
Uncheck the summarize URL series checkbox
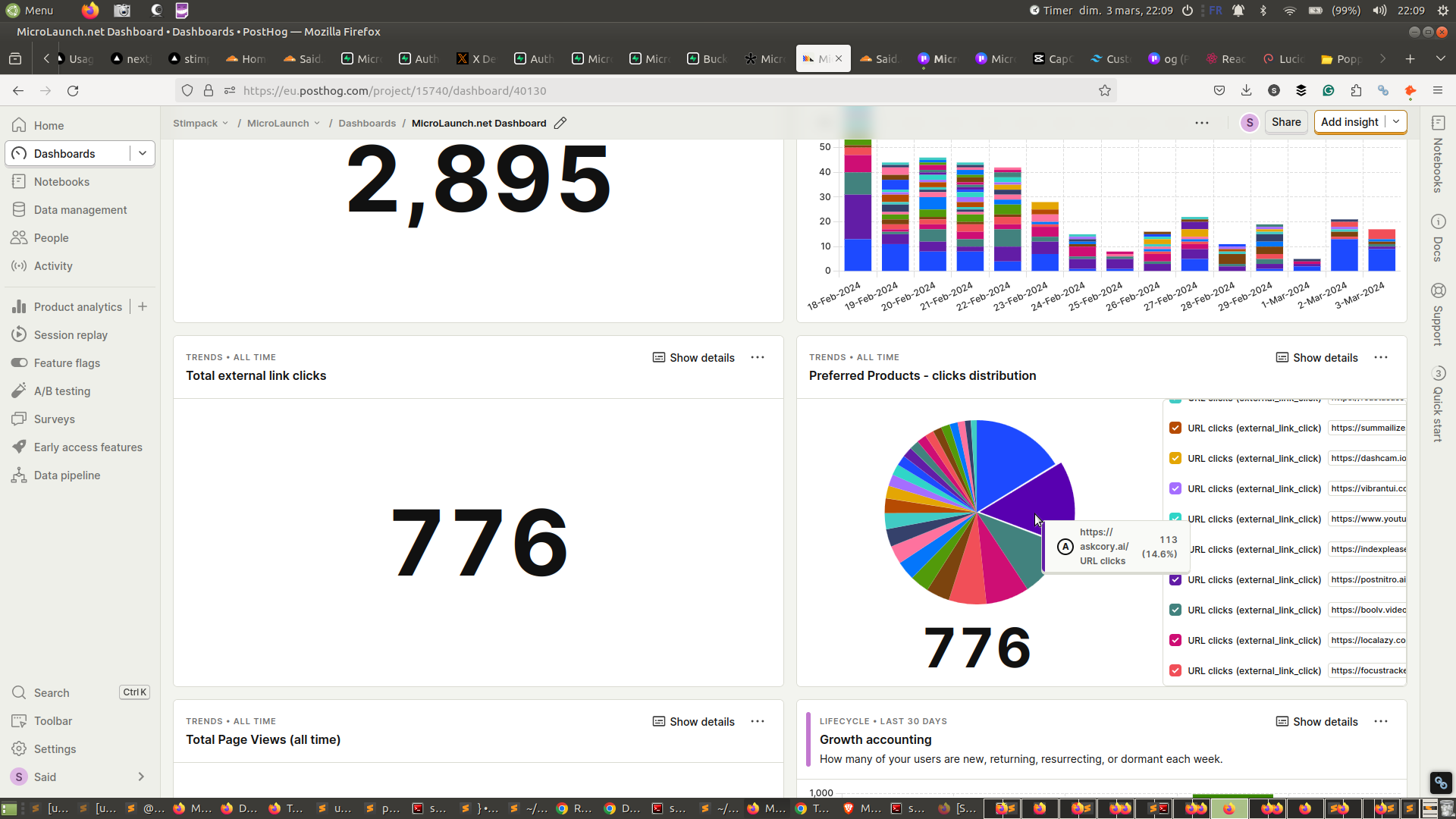point(1175,428)
